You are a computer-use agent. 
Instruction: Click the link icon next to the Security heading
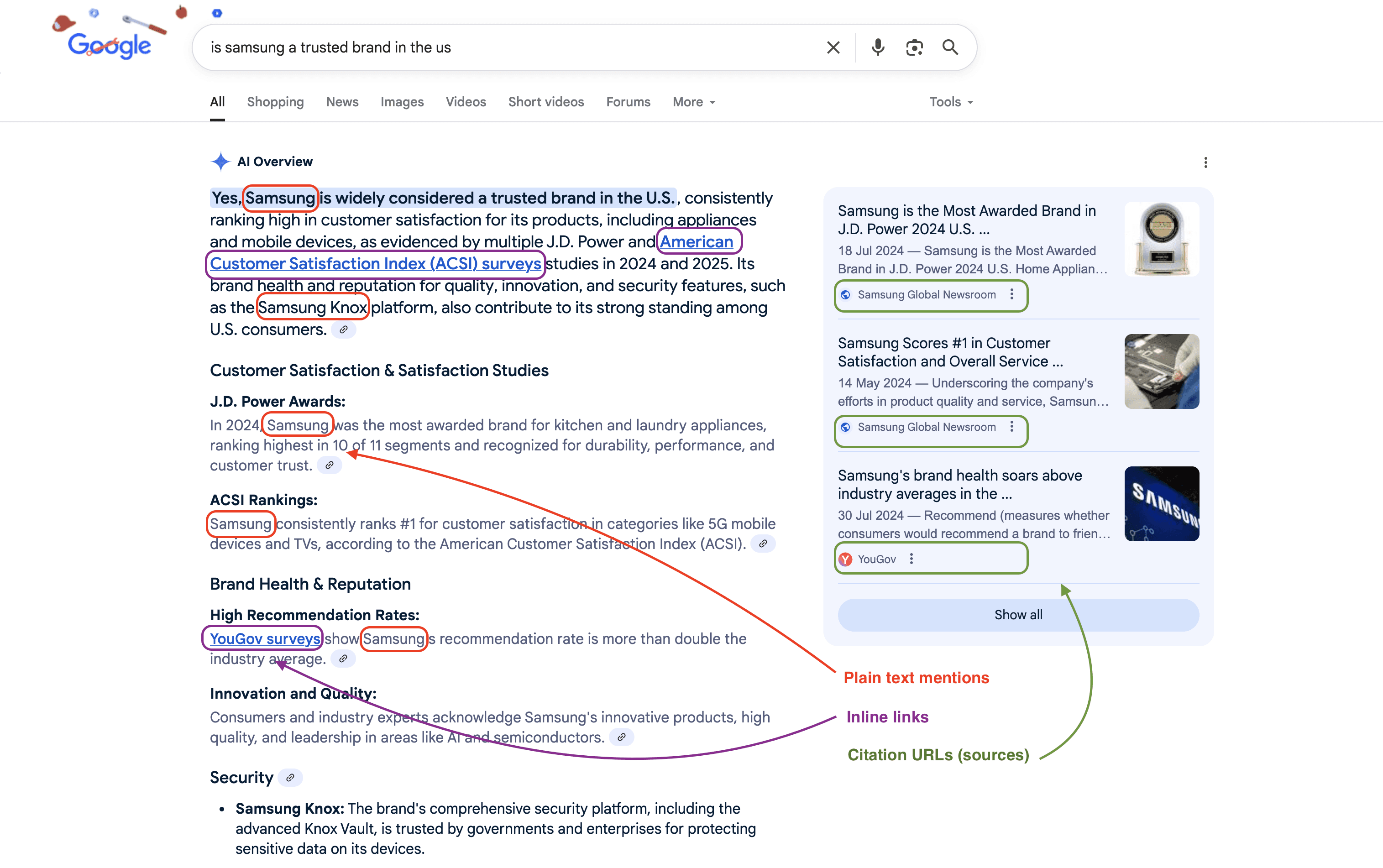(290, 778)
